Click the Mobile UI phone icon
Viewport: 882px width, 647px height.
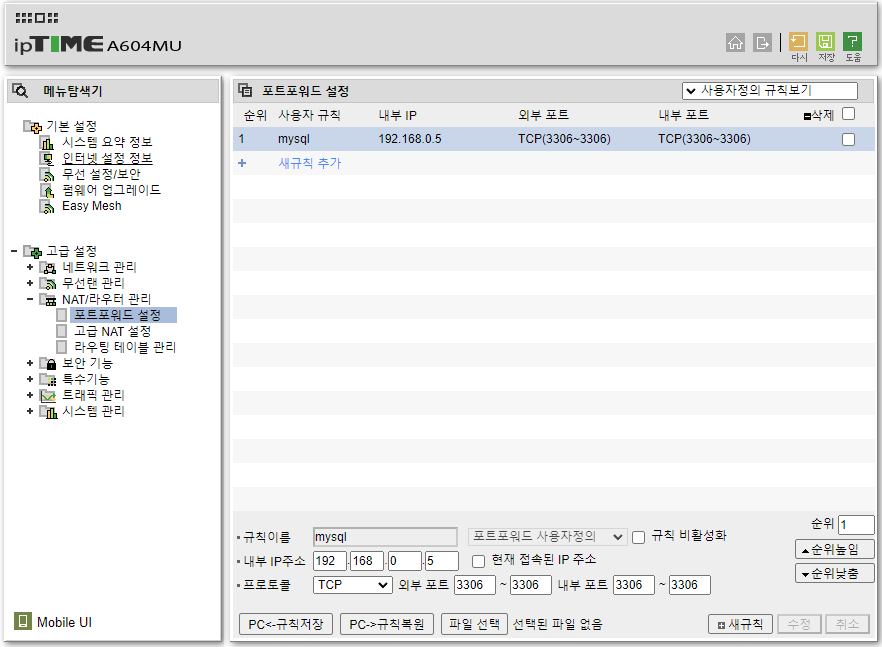click(22, 621)
